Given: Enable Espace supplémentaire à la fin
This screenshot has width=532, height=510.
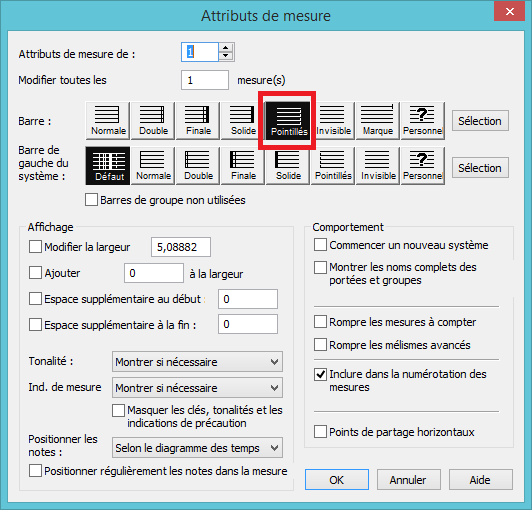Looking at the screenshot, I should [x=35, y=325].
